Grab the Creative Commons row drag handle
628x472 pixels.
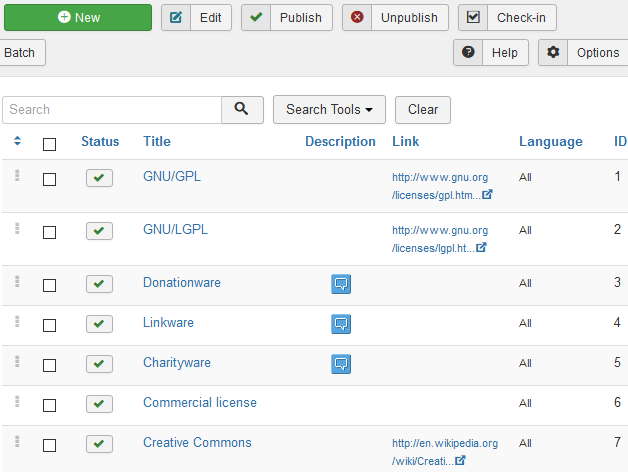(17, 441)
